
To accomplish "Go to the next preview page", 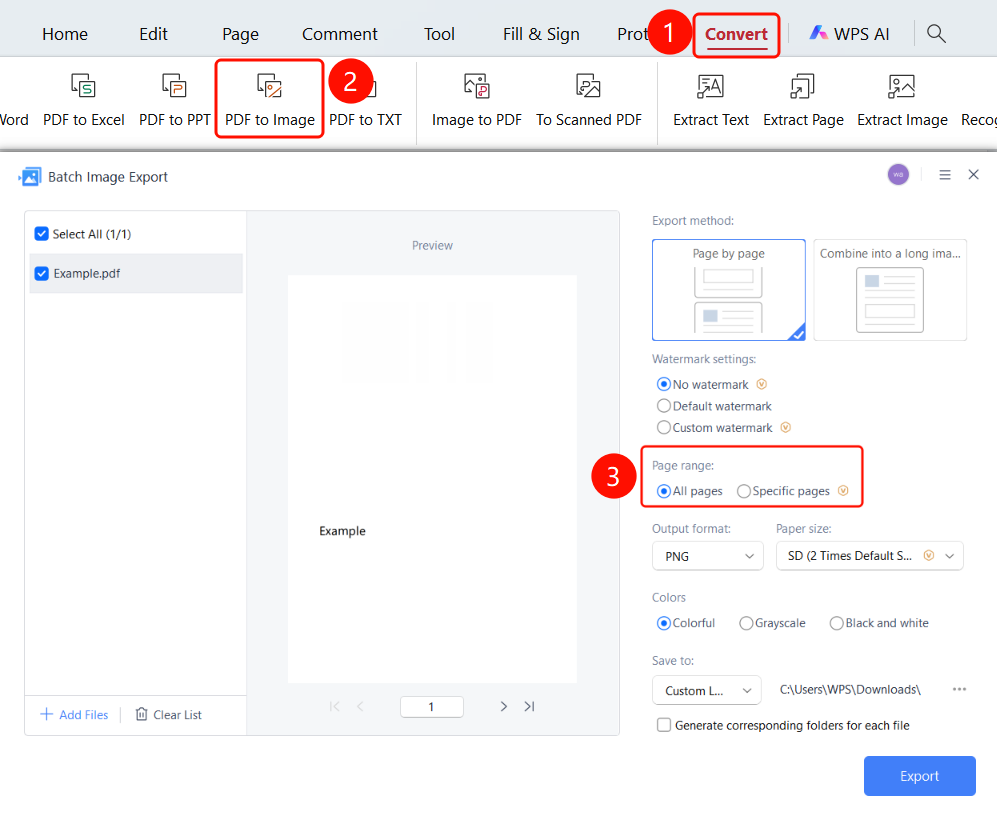I will point(504,706).
